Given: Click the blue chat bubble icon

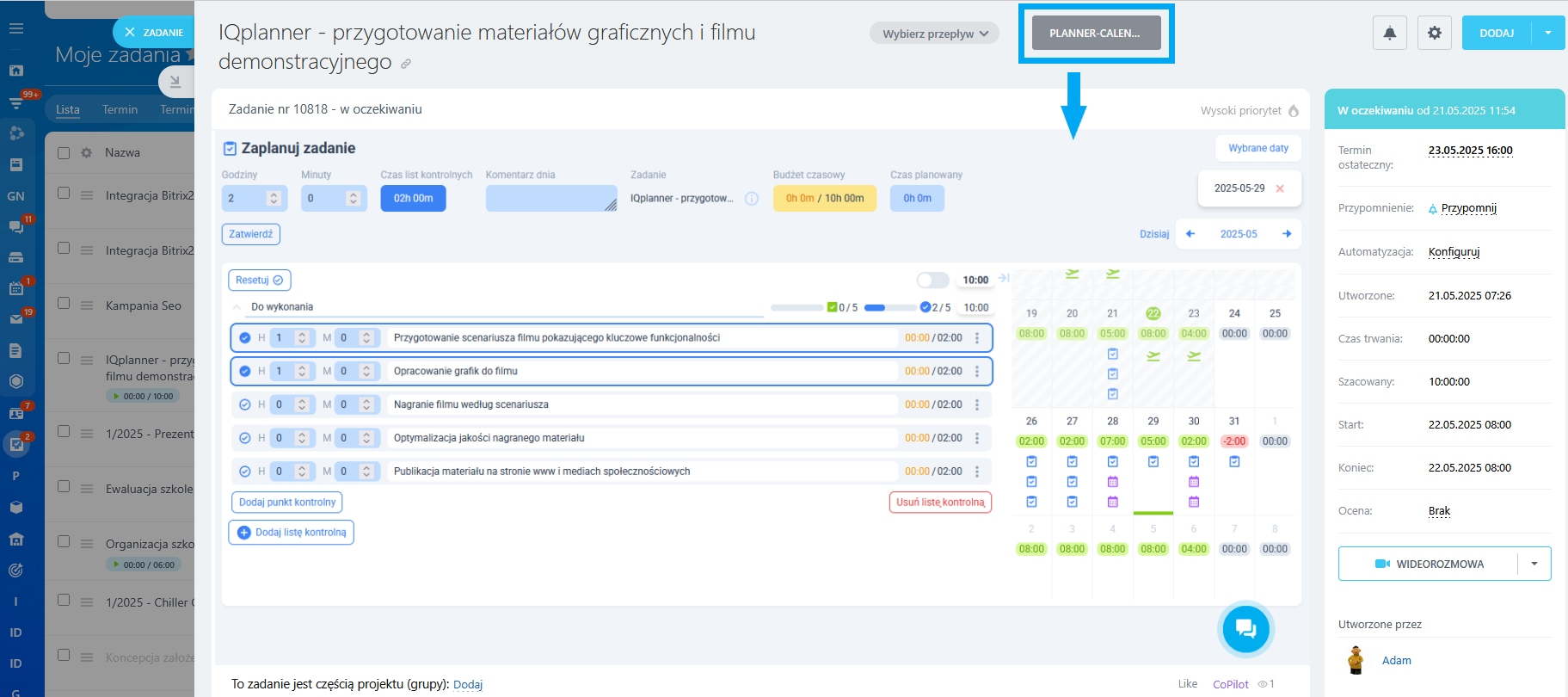Looking at the screenshot, I should (x=1245, y=629).
